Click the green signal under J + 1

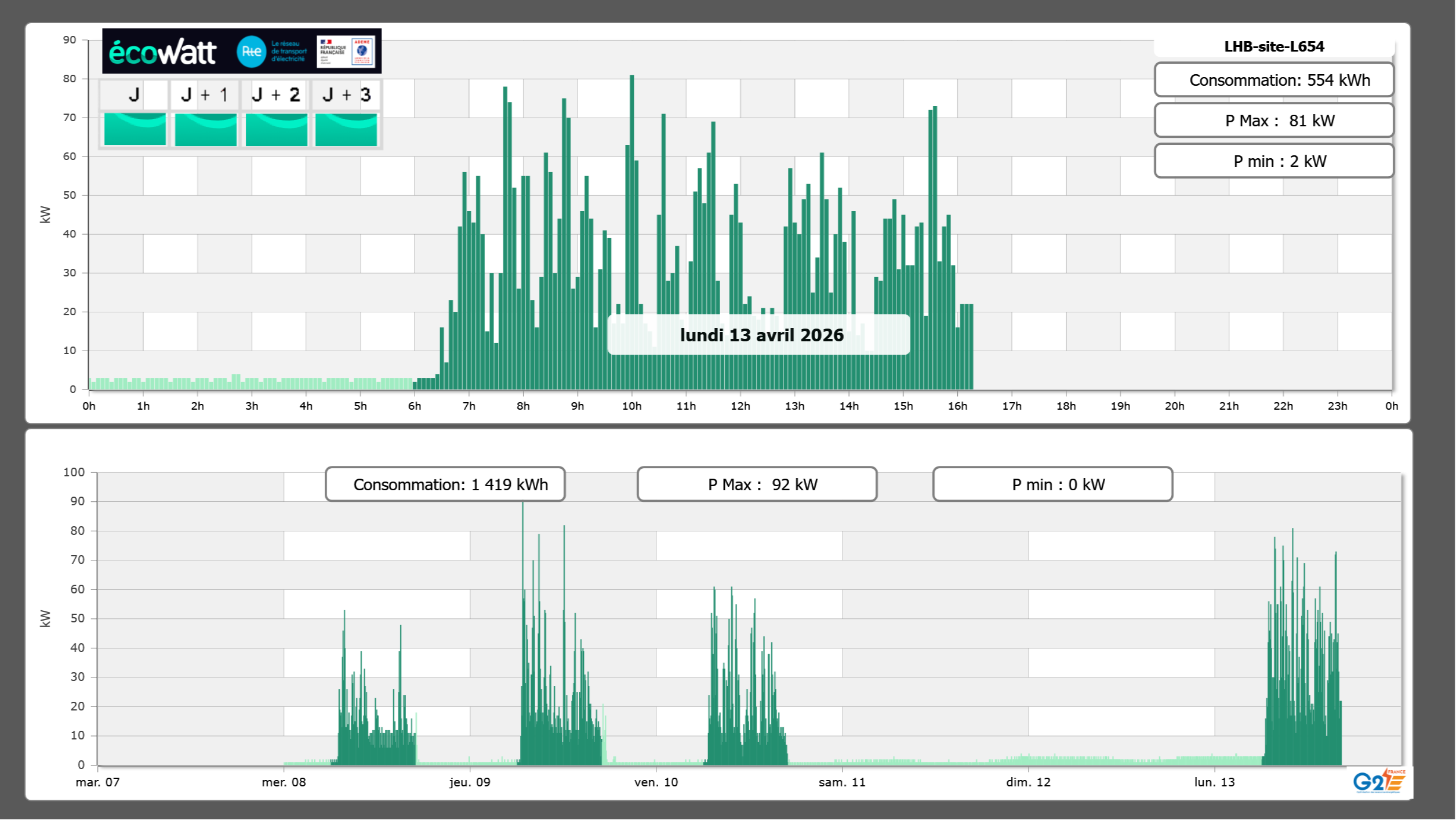click(205, 129)
